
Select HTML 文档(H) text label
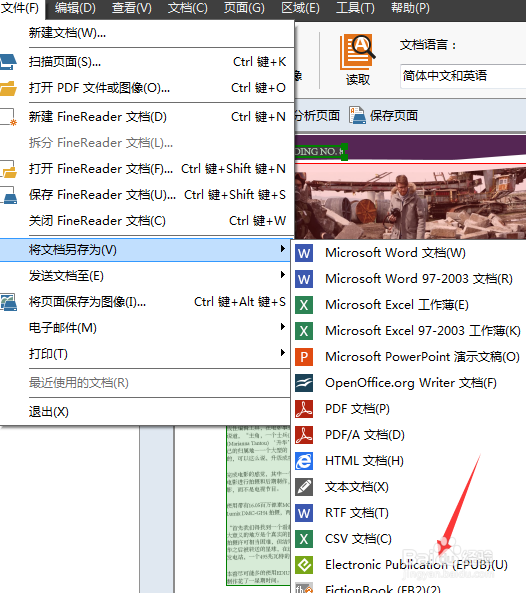point(365,461)
